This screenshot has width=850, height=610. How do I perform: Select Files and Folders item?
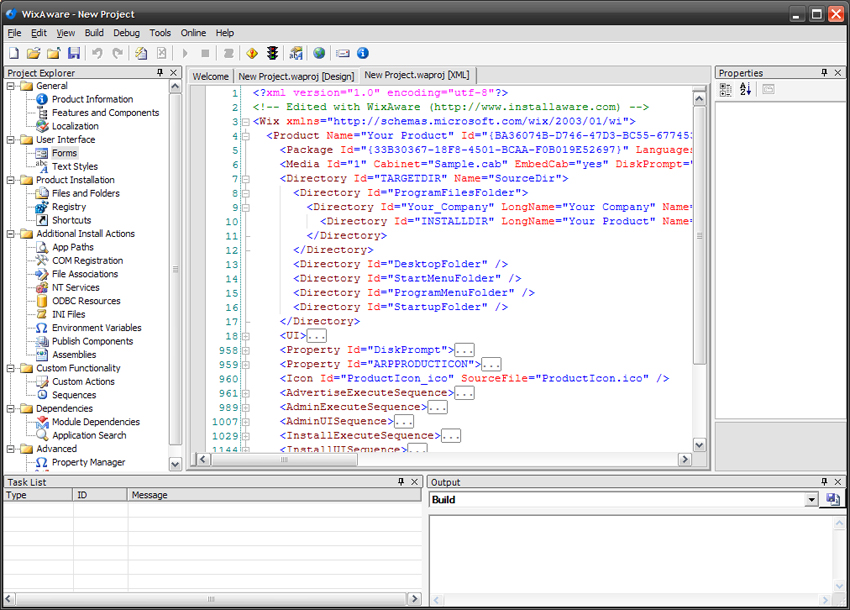click(x=86, y=193)
